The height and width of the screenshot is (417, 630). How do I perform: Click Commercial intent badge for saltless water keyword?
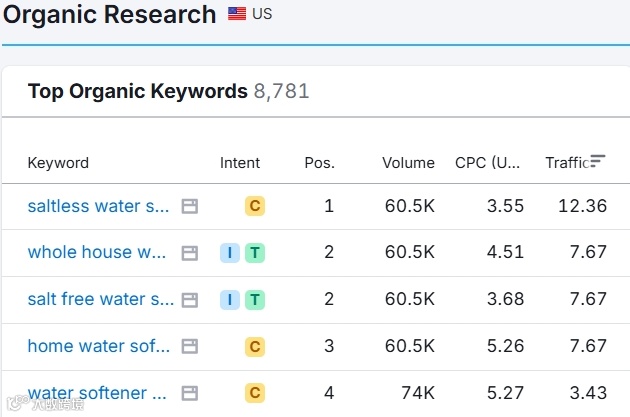255,207
